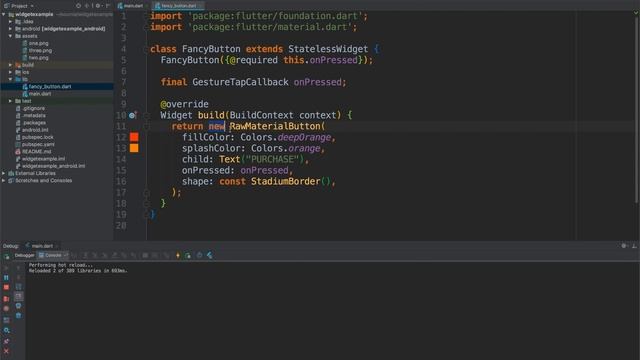Collapse the assets folder
Viewport: 640px width, 360px height.
point(11,36)
